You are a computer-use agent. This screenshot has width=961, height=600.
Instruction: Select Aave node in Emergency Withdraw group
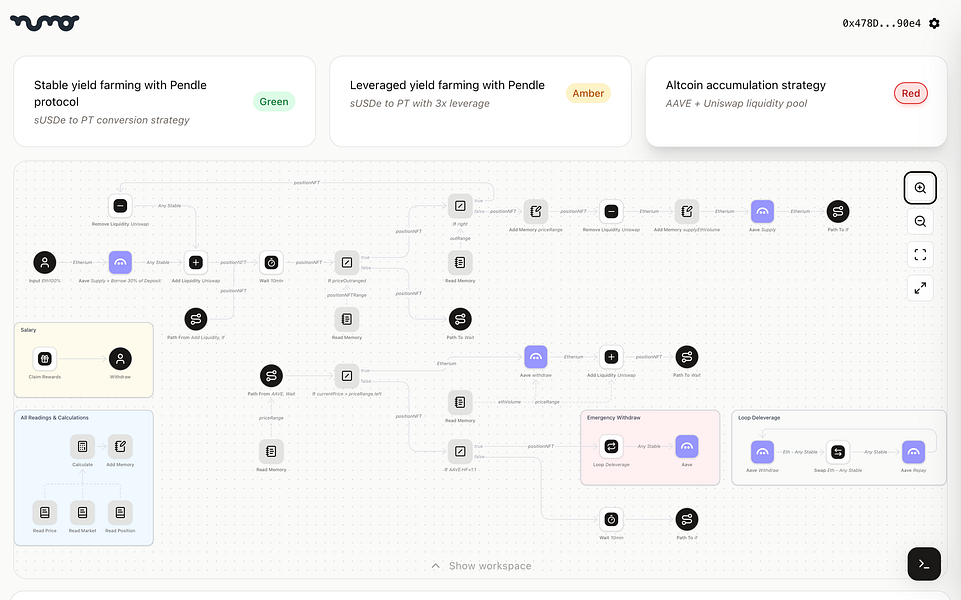tap(686, 446)
